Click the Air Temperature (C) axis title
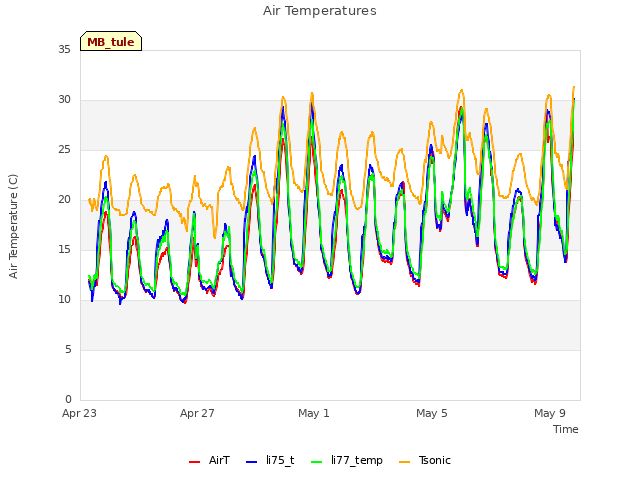Screen dimensions: 640x480 [13, 227]
